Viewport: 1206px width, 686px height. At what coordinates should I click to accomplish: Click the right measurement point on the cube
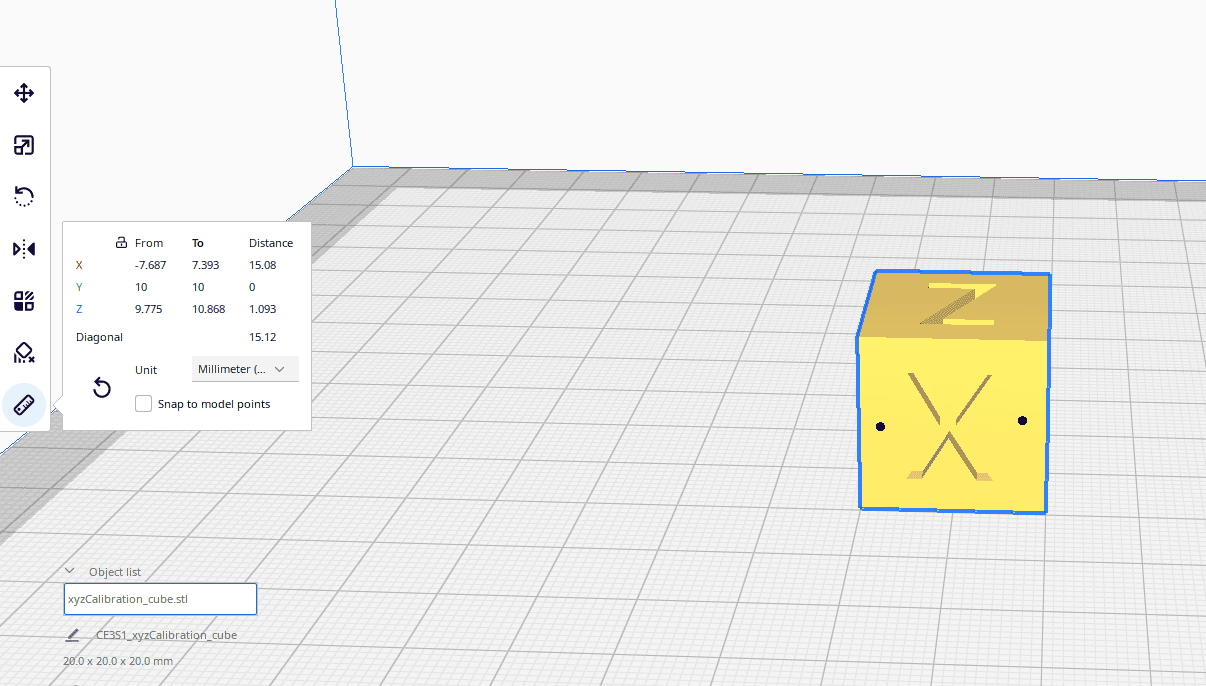pos(1022,420)
